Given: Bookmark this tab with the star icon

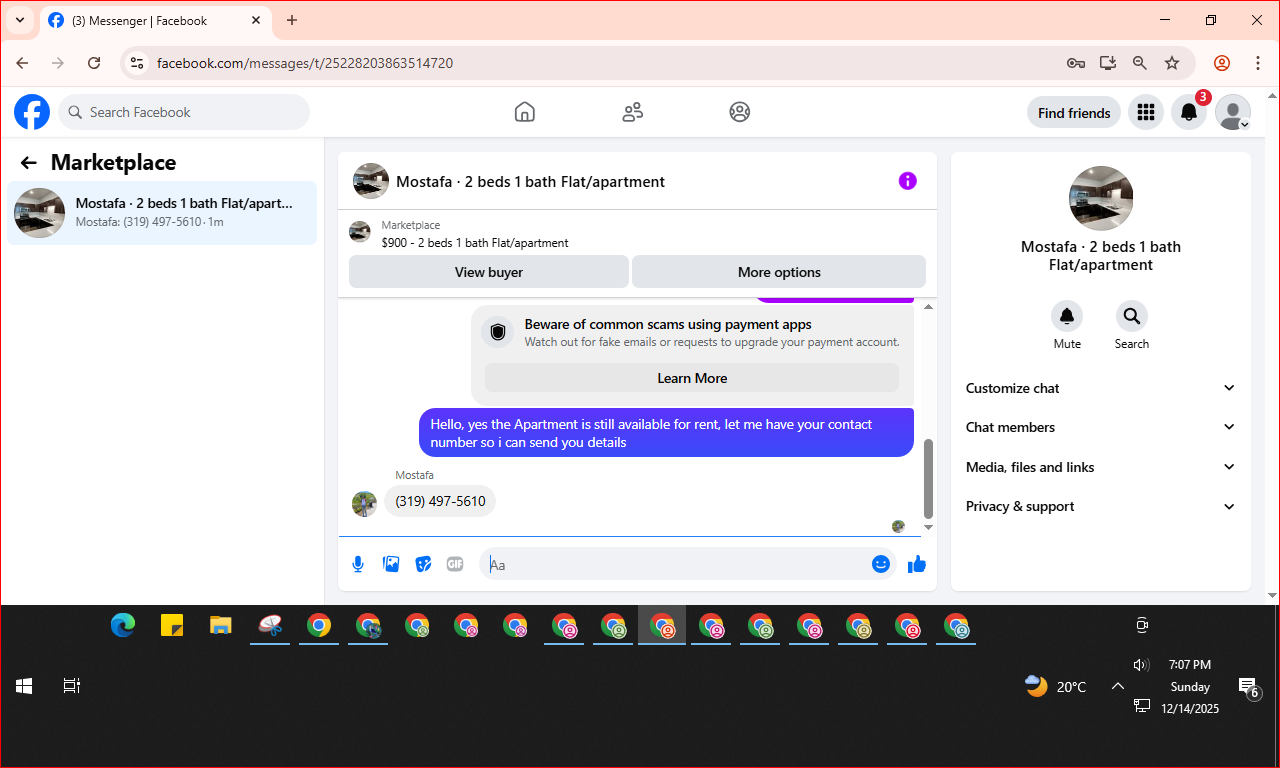Looking at the screenshot, I should (x=1172, y=63).
